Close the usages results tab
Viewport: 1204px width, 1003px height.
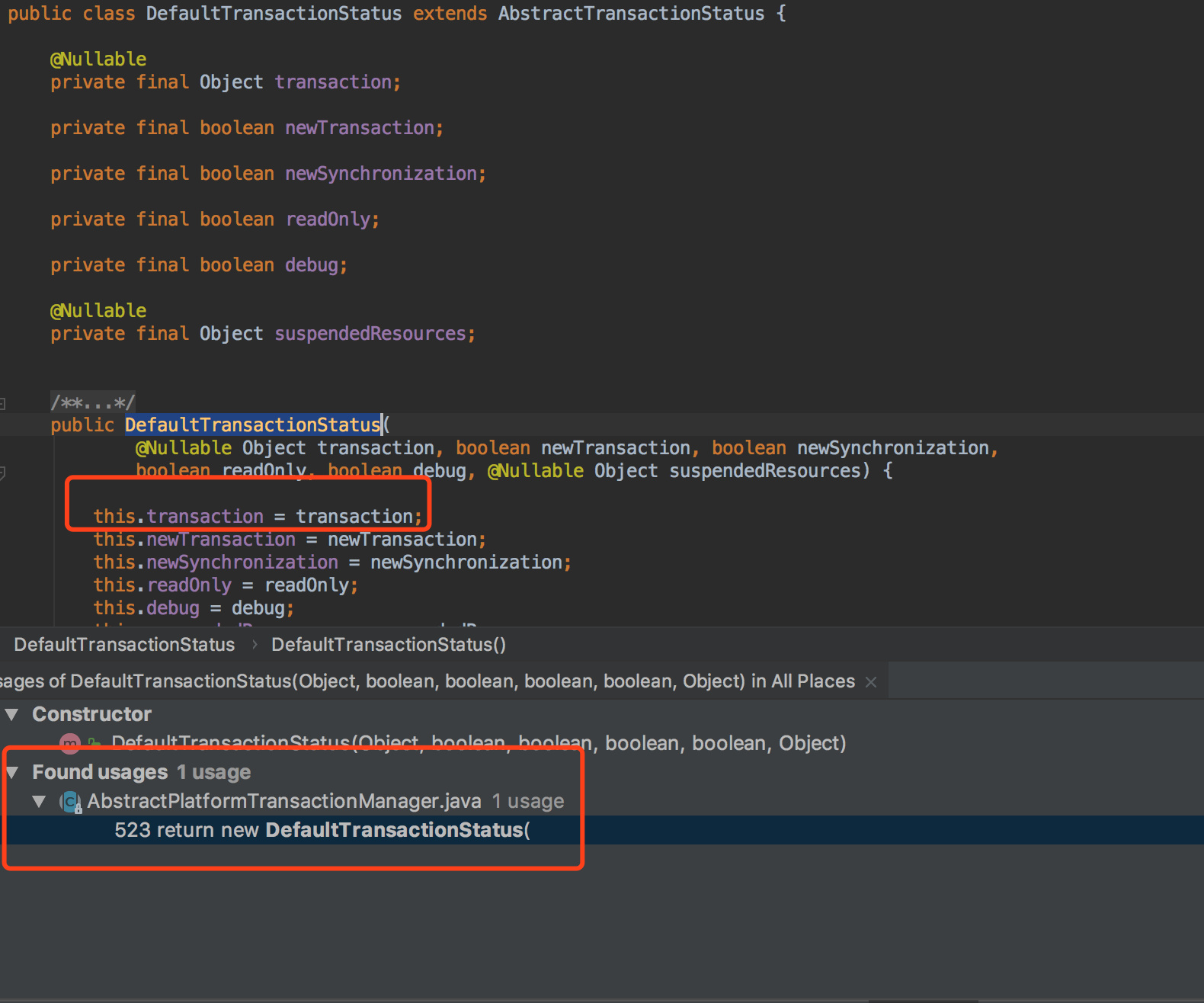click(871, 682)
